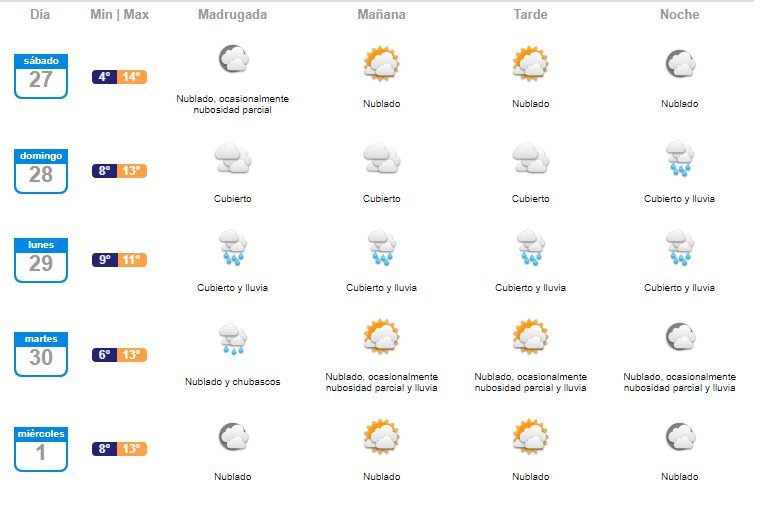Click sábado 27 noche cloud icon
769x505 pixels.
tap(680, 63)
